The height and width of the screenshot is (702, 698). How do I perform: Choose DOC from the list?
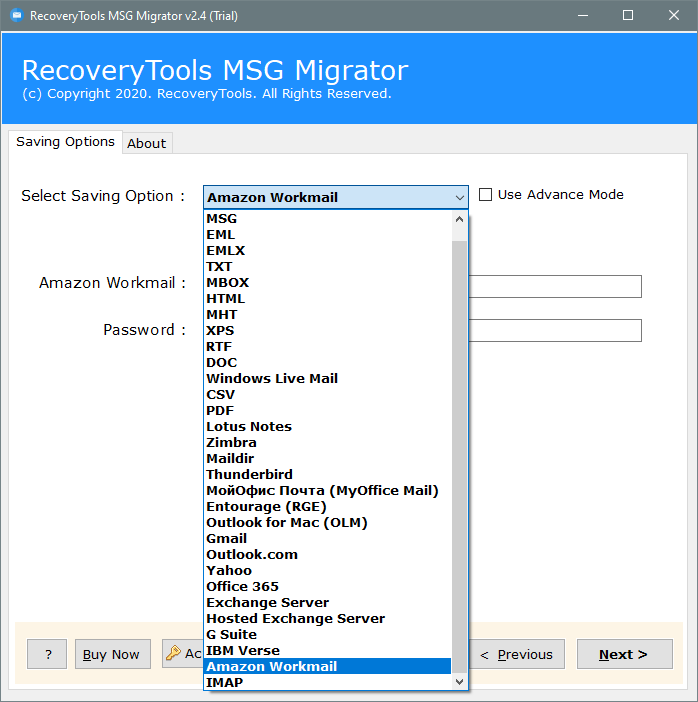click(328, 363)
